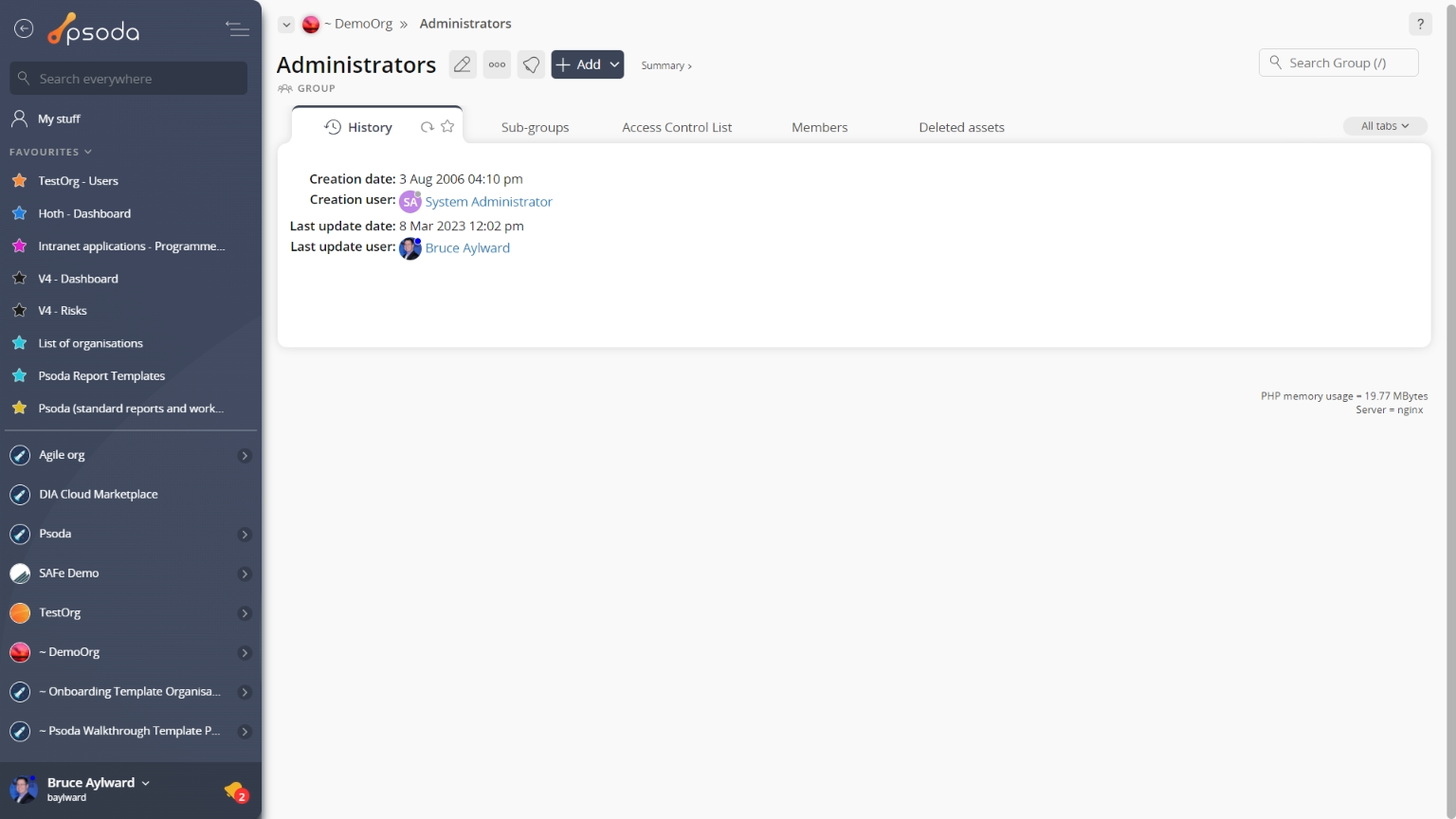This screenshot has height=819, width=1456.
Task: Click the ~ DemoOrg breadcrumb link
Action: pyautogui.click(x=358, y=24)
